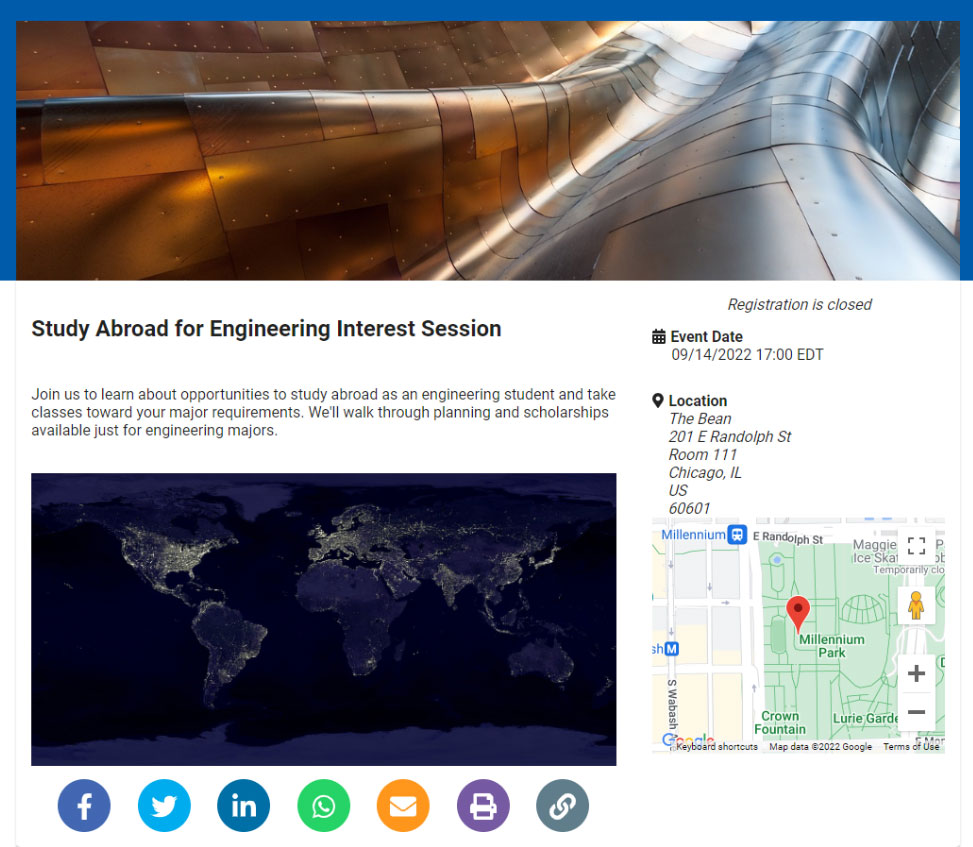Click the world at night image
This screenshot has width=973, height=847.
pos(323,619)
